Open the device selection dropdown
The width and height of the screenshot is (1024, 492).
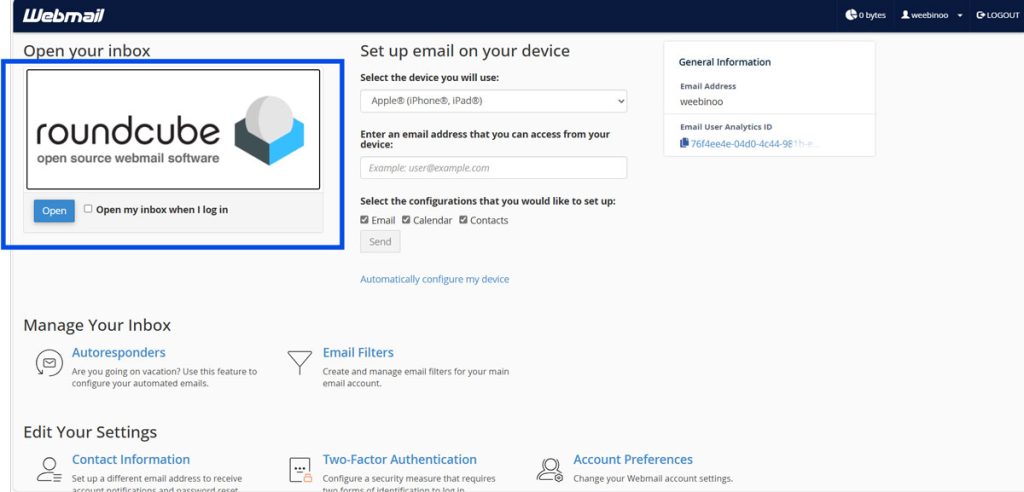[x=493, y=101]
